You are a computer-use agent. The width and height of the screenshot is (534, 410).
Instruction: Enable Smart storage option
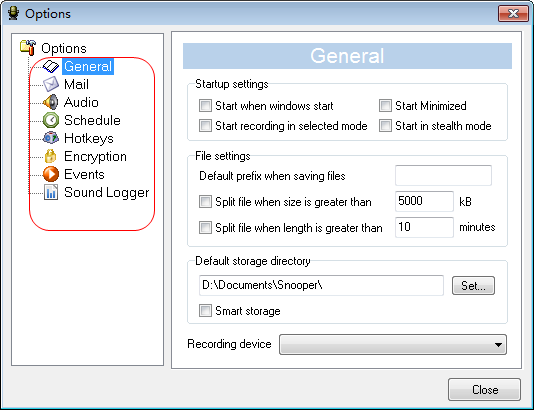tap(205, 311)
